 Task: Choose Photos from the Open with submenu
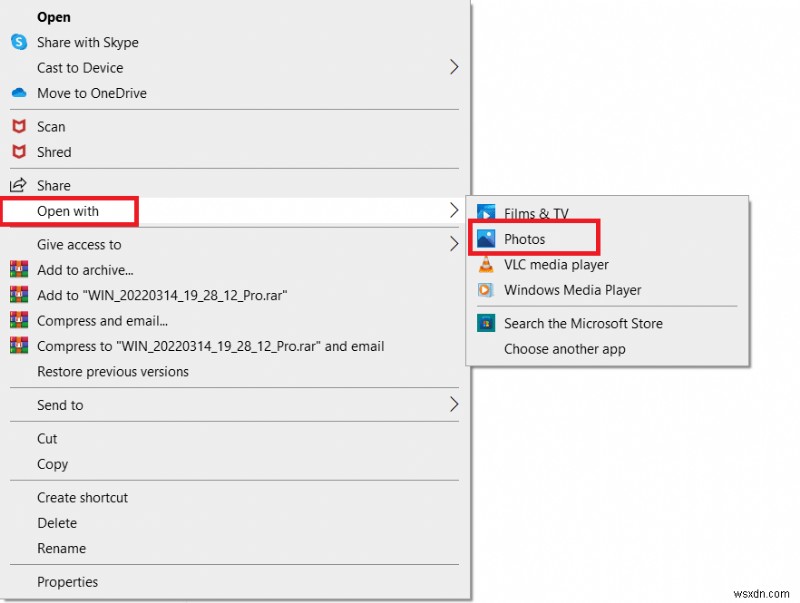click(526, 238)
